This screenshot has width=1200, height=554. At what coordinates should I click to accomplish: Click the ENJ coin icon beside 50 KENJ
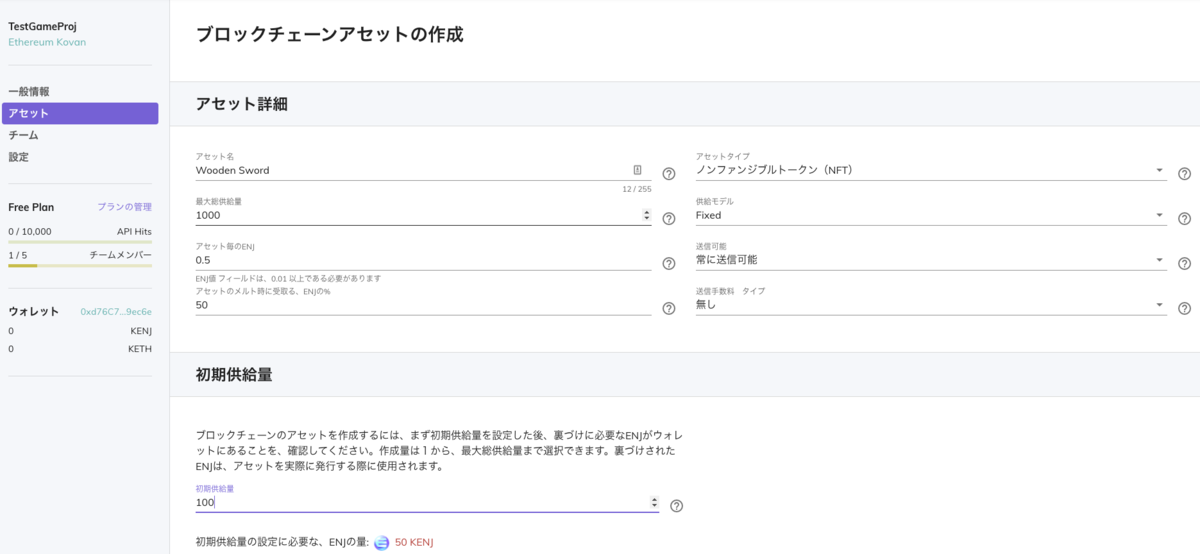click(381, 543)
